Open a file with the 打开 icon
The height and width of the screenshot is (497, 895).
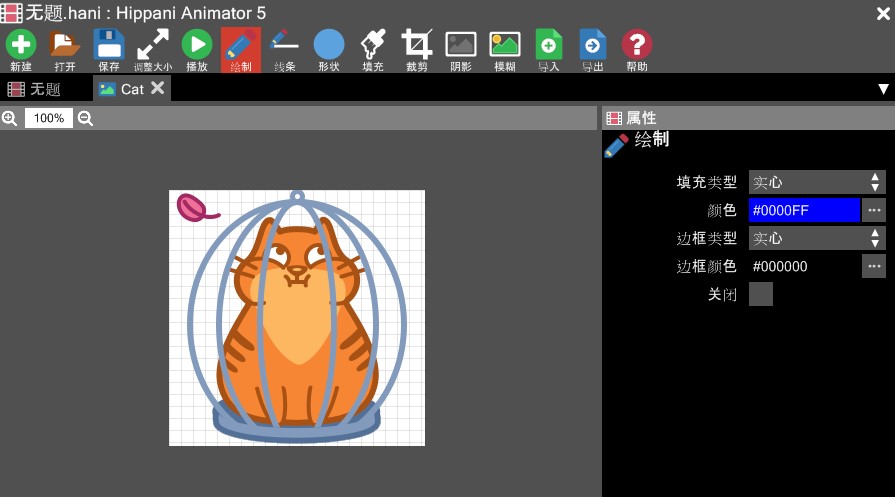pos(65,49)
